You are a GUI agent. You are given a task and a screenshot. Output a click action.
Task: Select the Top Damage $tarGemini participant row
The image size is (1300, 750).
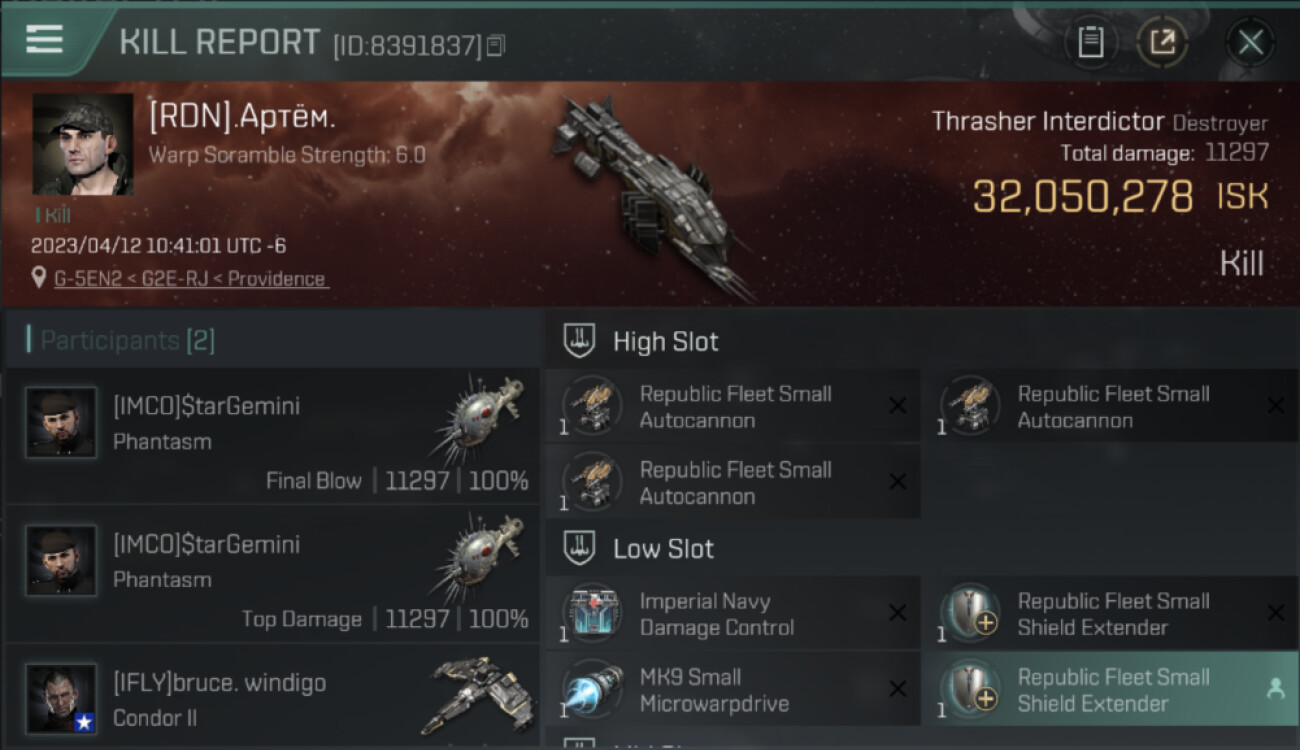(272, 574)
